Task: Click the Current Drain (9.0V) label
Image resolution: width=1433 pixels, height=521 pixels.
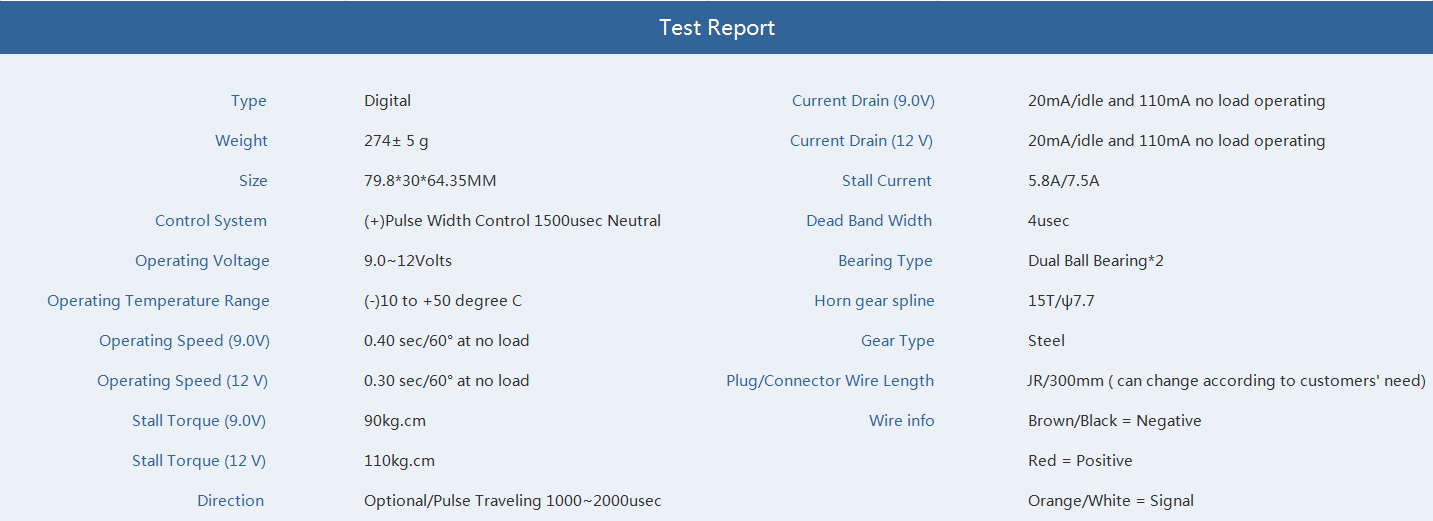Action: [x=863, y=101]
